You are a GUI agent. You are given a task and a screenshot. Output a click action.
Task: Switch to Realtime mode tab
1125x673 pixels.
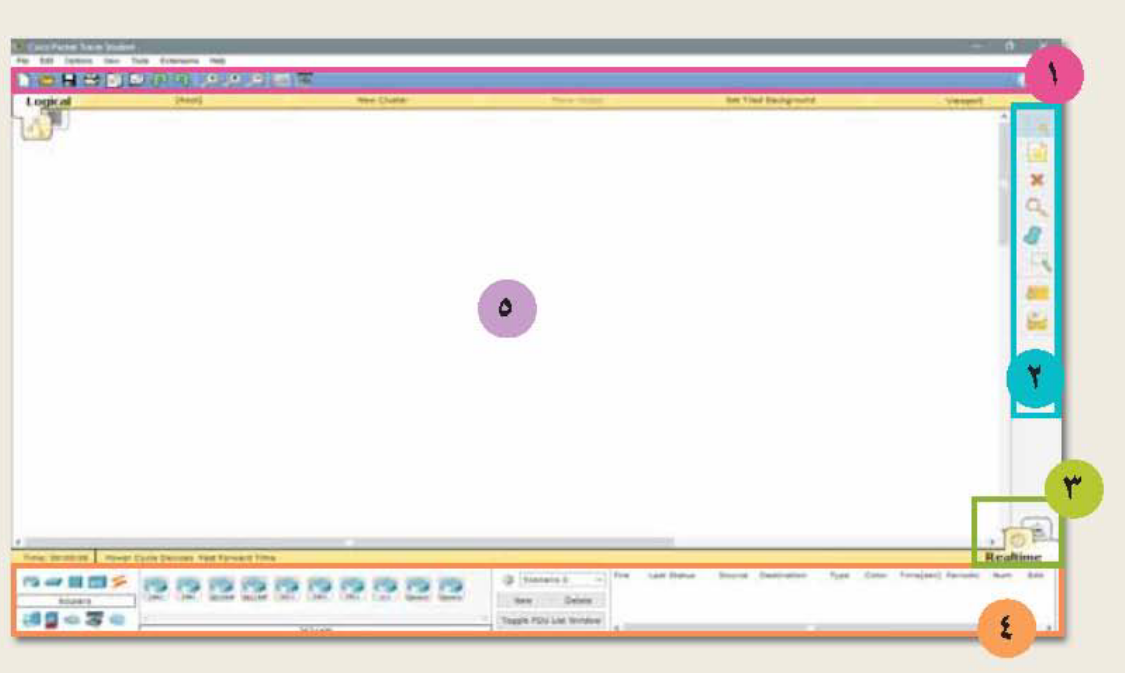(x=1013, y=557)
